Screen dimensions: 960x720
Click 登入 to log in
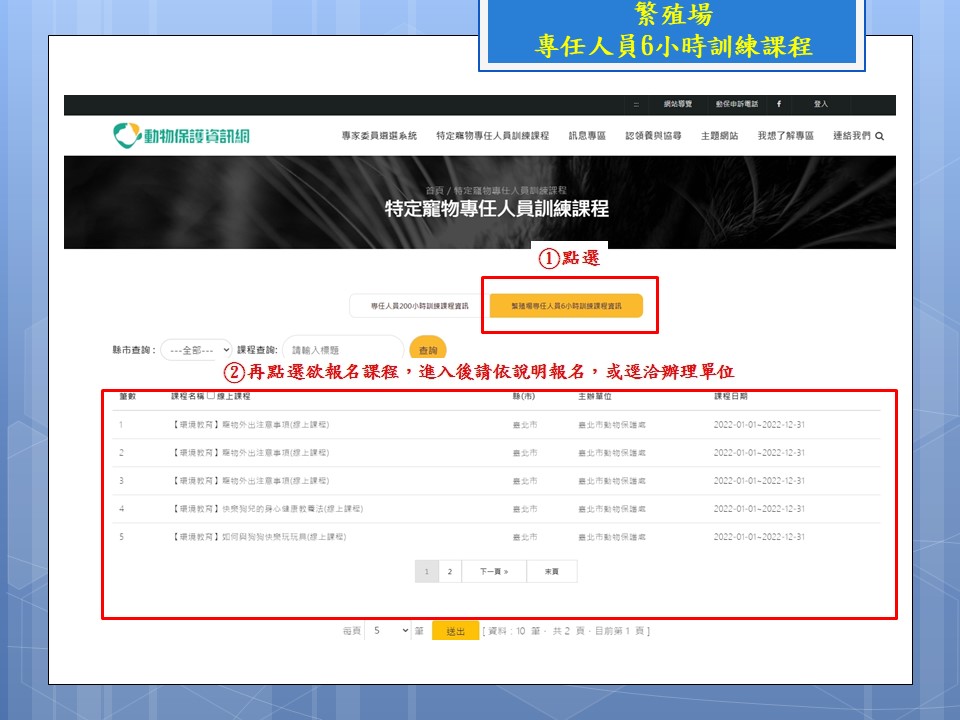pos(820,104)
